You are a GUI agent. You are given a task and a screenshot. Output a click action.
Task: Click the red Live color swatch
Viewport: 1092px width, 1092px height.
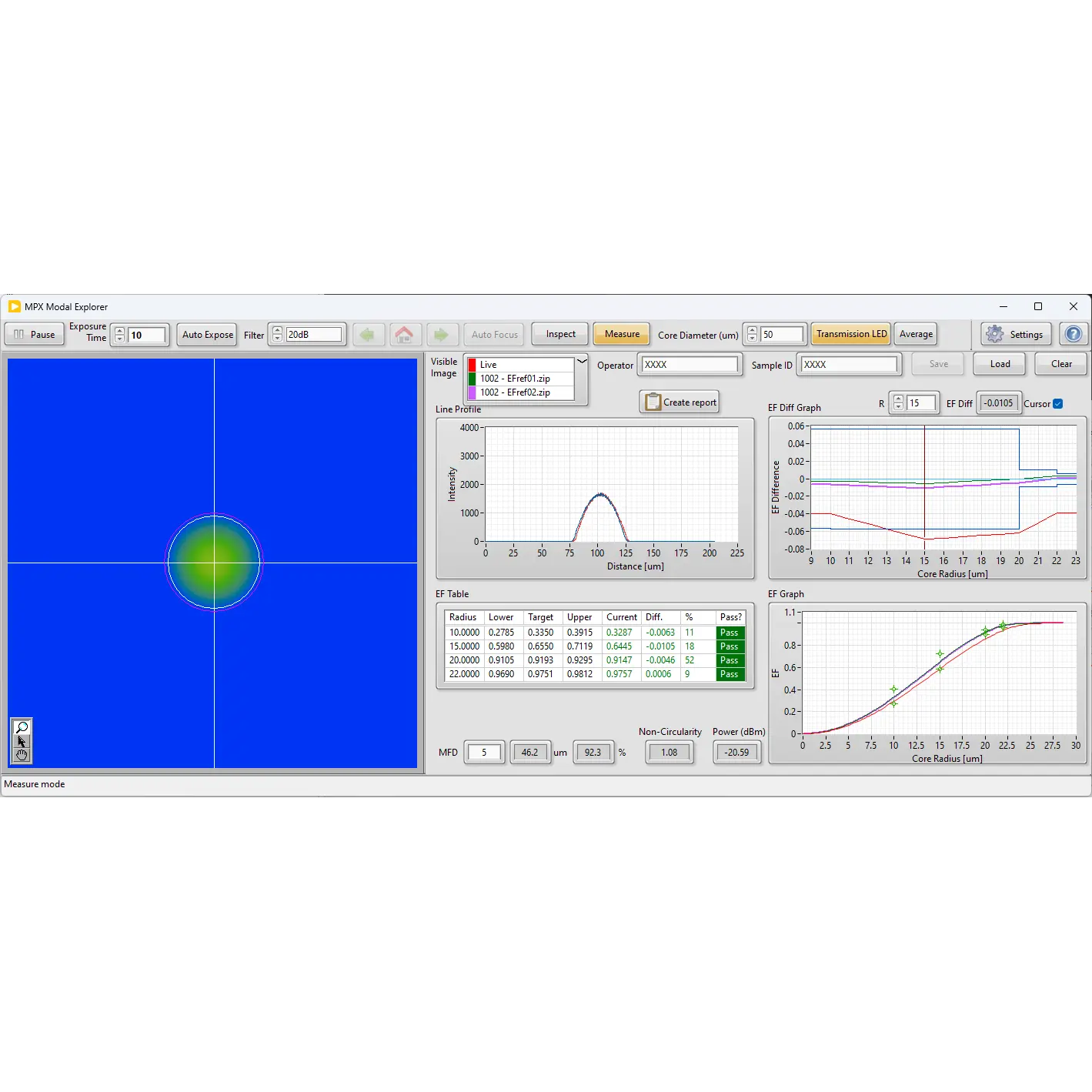point(472,365)
